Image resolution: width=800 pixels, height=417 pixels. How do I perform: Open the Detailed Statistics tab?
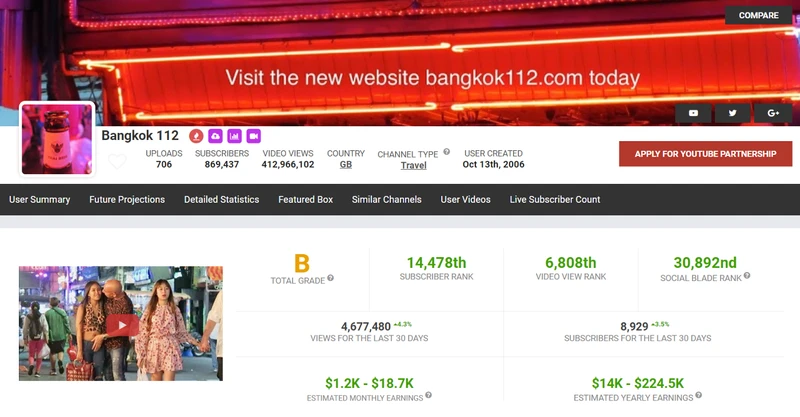[221, 200]
